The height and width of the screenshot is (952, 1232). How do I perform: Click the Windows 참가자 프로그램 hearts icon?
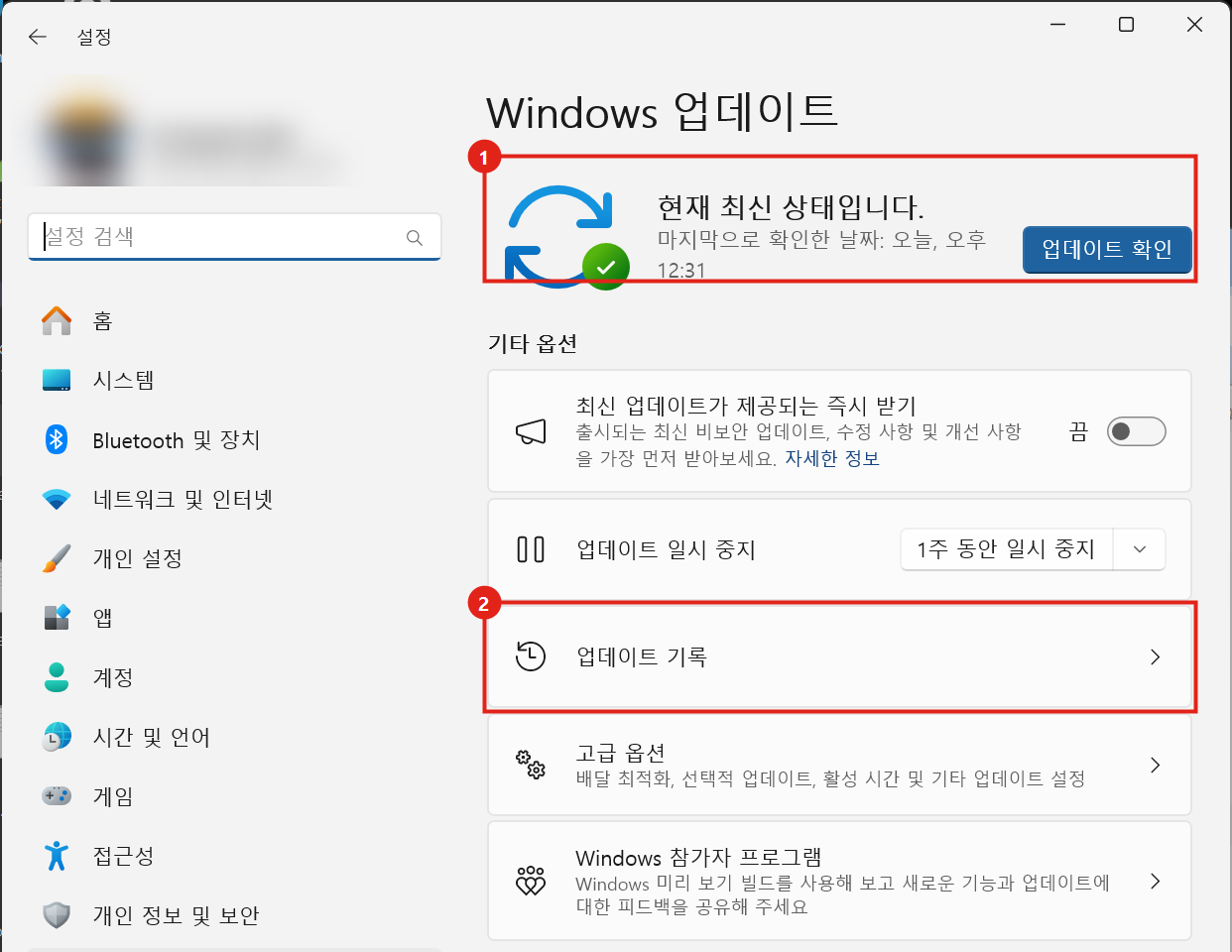pos(531,881)
